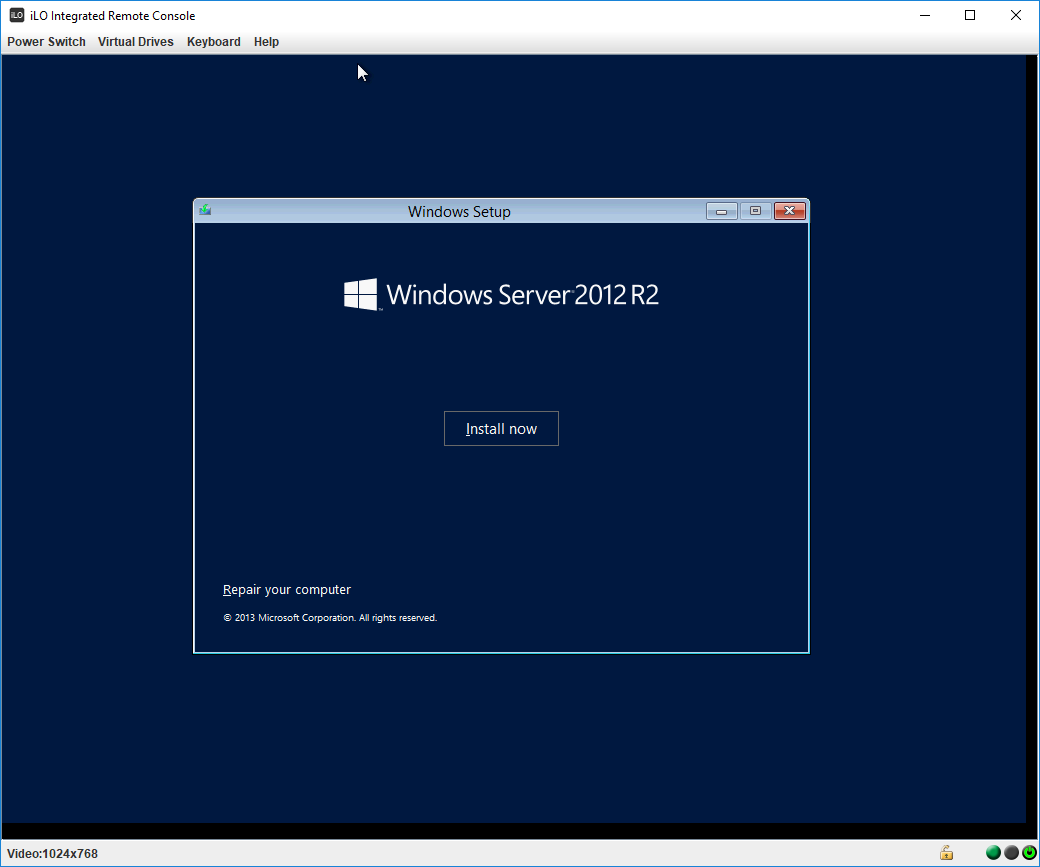The image size is (1040, 867).
Task: Select the Repair your computer link
Action: tap(287, 590)
